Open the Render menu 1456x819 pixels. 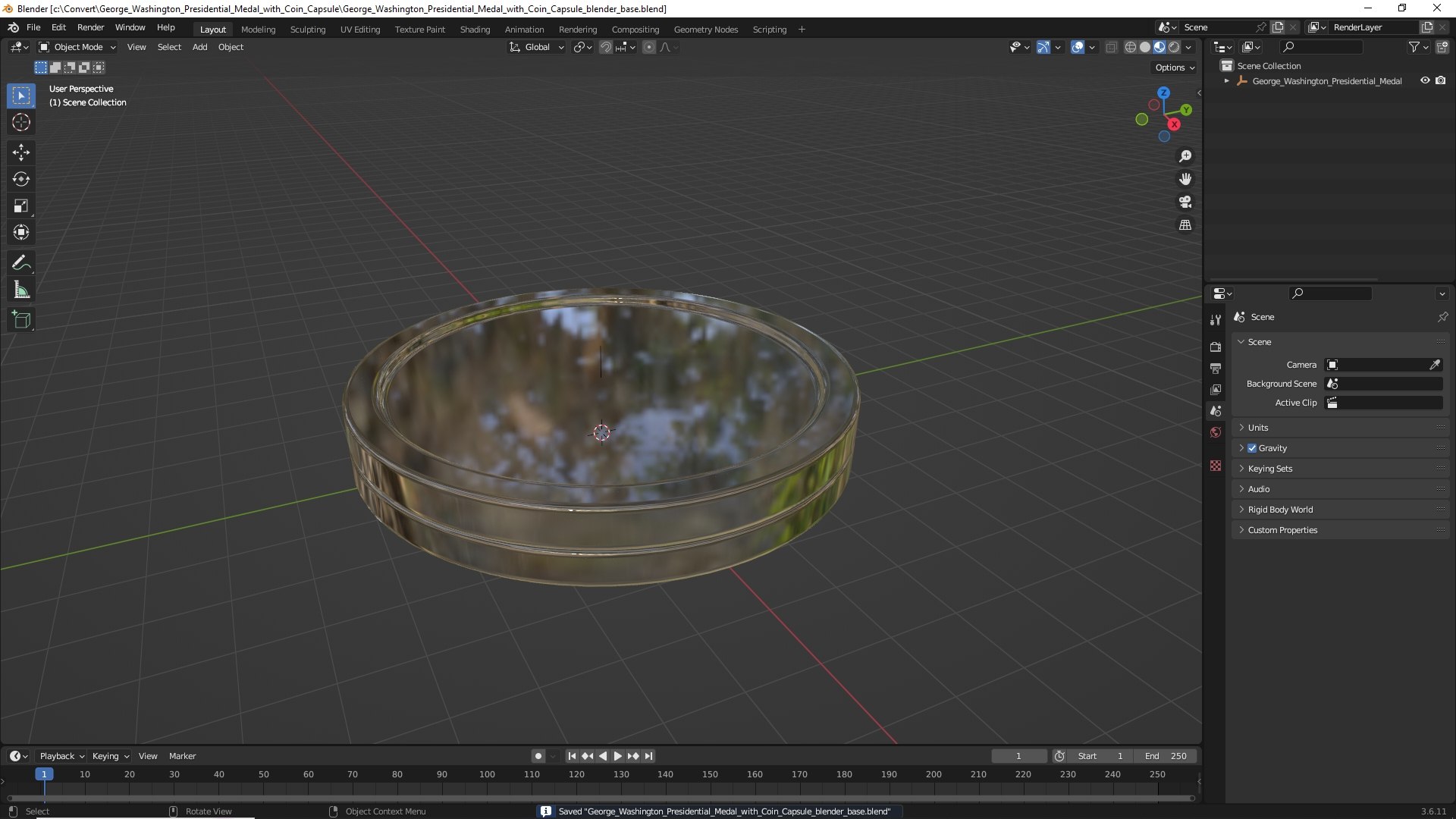[90, 27]
